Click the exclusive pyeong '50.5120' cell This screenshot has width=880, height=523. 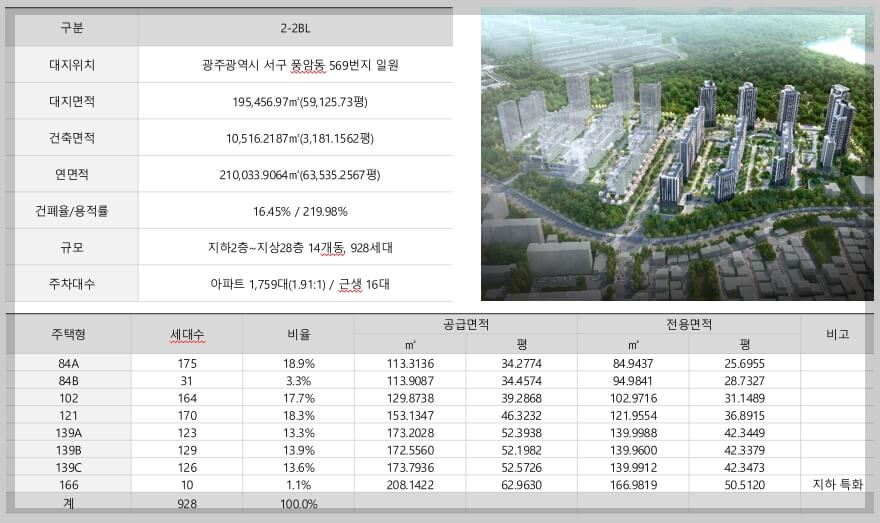744,485
